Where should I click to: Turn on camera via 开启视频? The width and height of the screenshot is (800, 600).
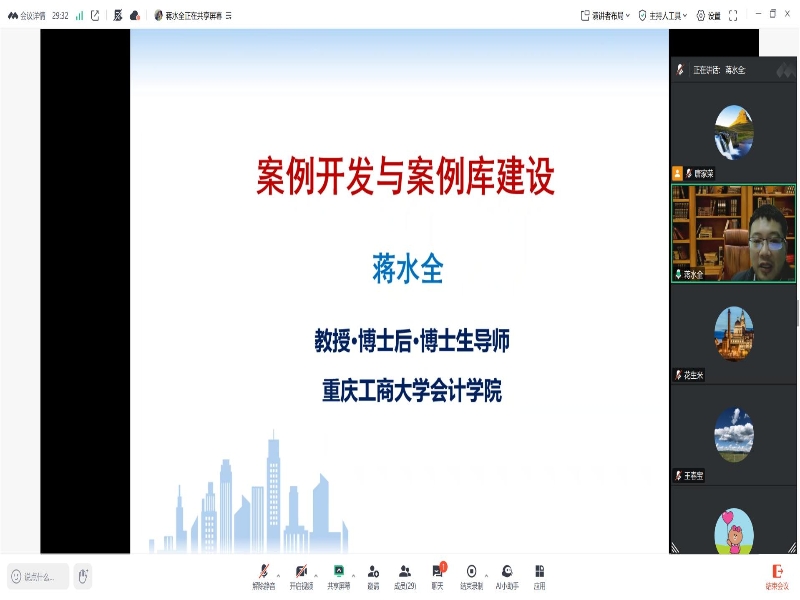(300, 570)
